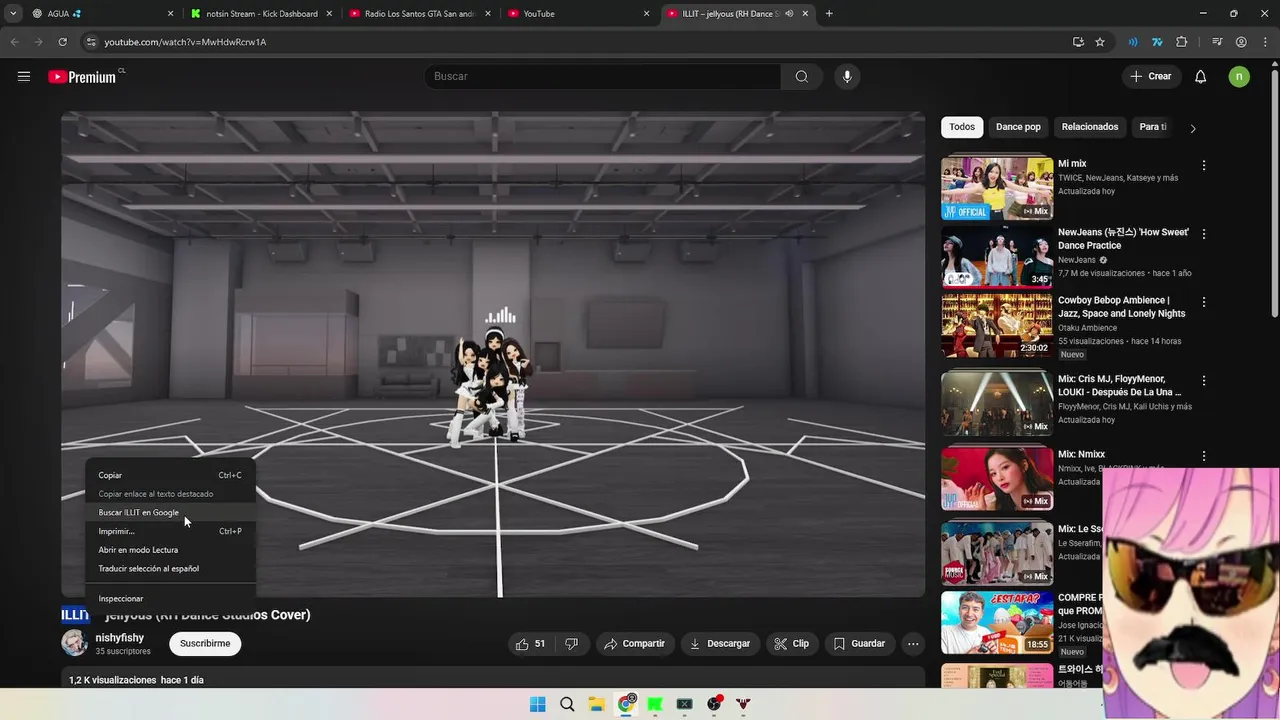The image size is (1280, 720).
Task: Open the tab search dropdown arrow
Action: pos(12,14)
